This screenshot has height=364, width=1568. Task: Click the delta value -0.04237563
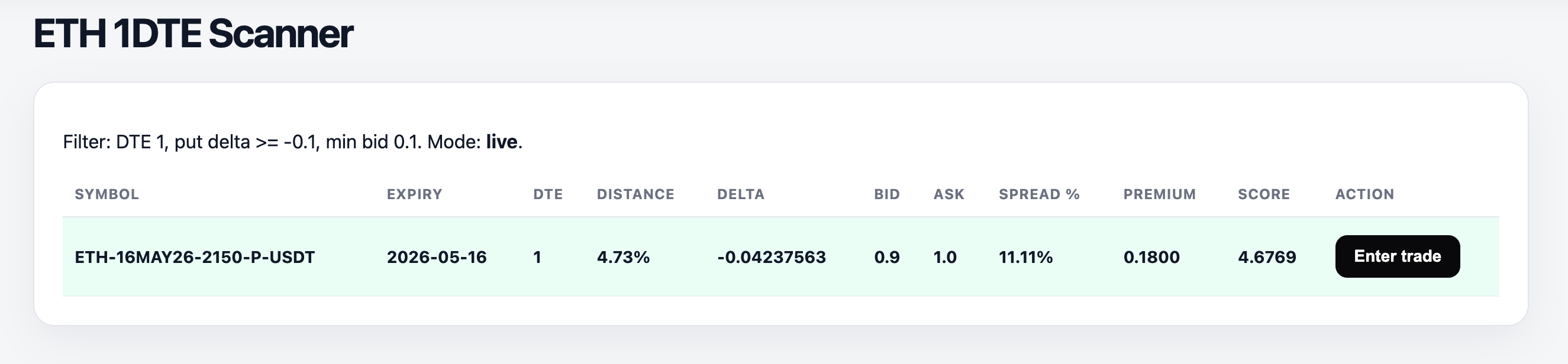[771, 257]
